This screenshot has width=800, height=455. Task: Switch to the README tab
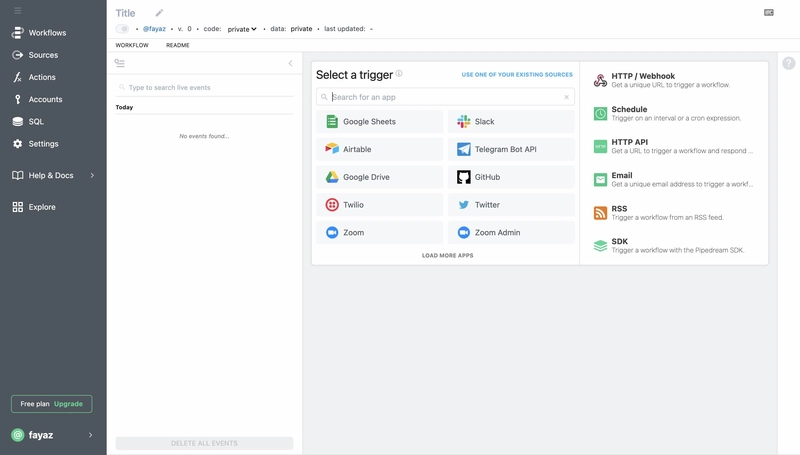click(x=178, y=45)
